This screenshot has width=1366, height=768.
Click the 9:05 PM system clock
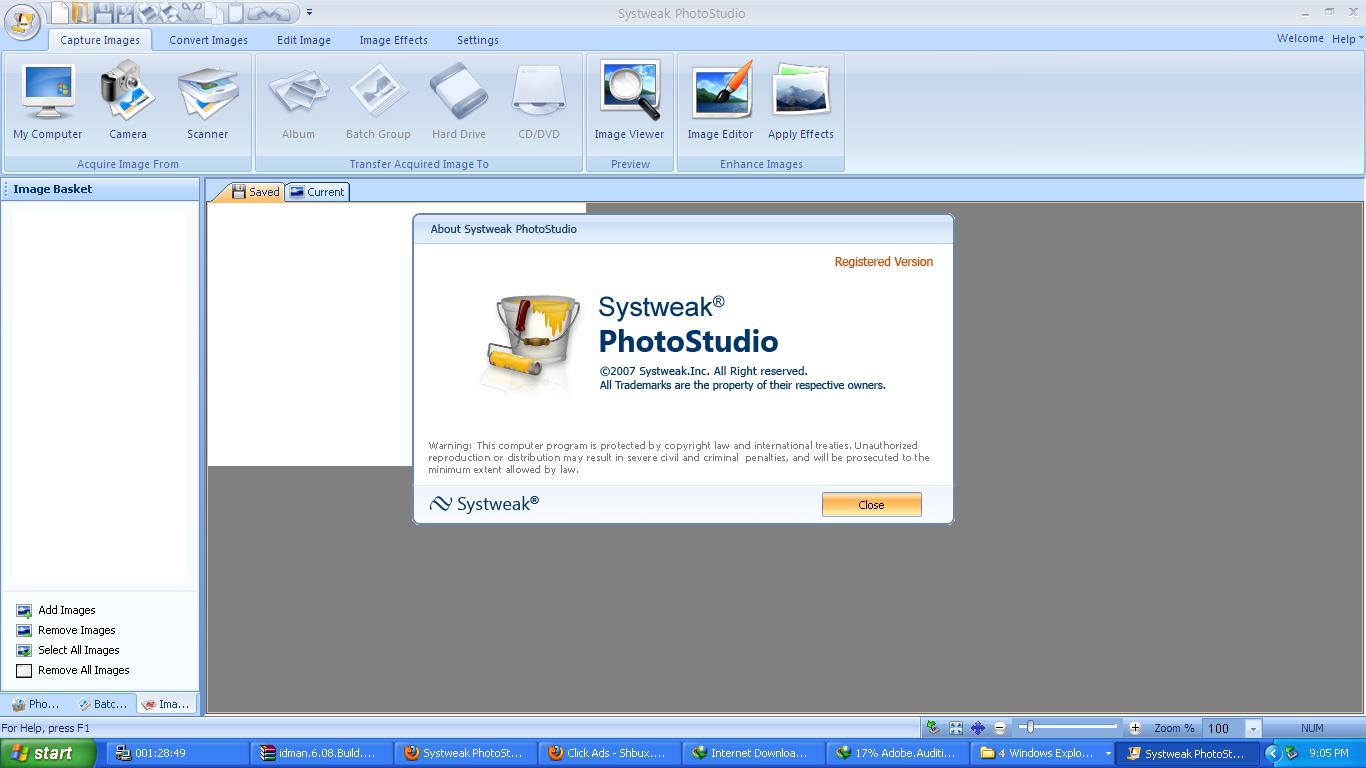(x=1328, y=753)
